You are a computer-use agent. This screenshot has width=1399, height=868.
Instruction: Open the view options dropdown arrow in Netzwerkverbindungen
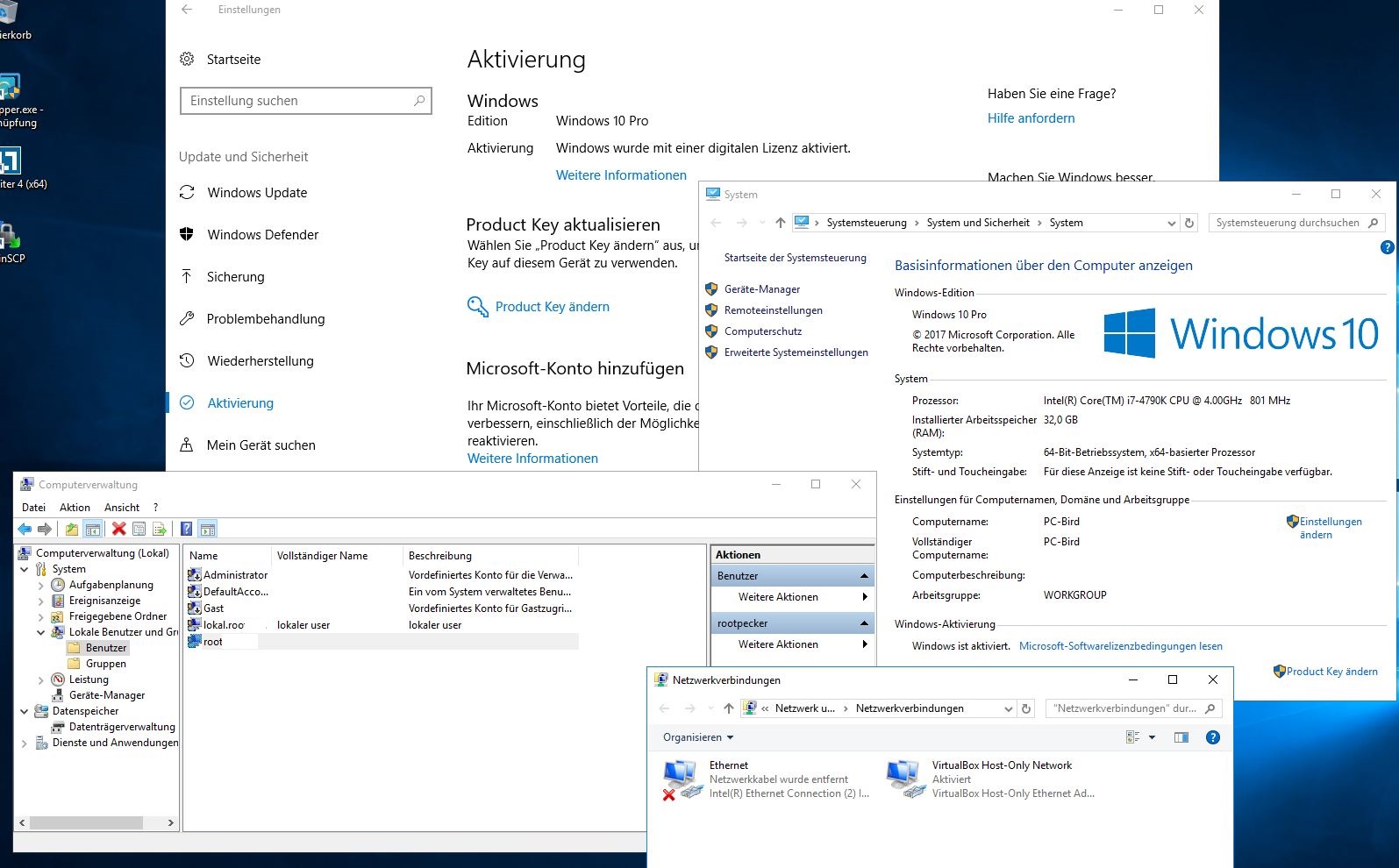click(x=1152, y=737)
